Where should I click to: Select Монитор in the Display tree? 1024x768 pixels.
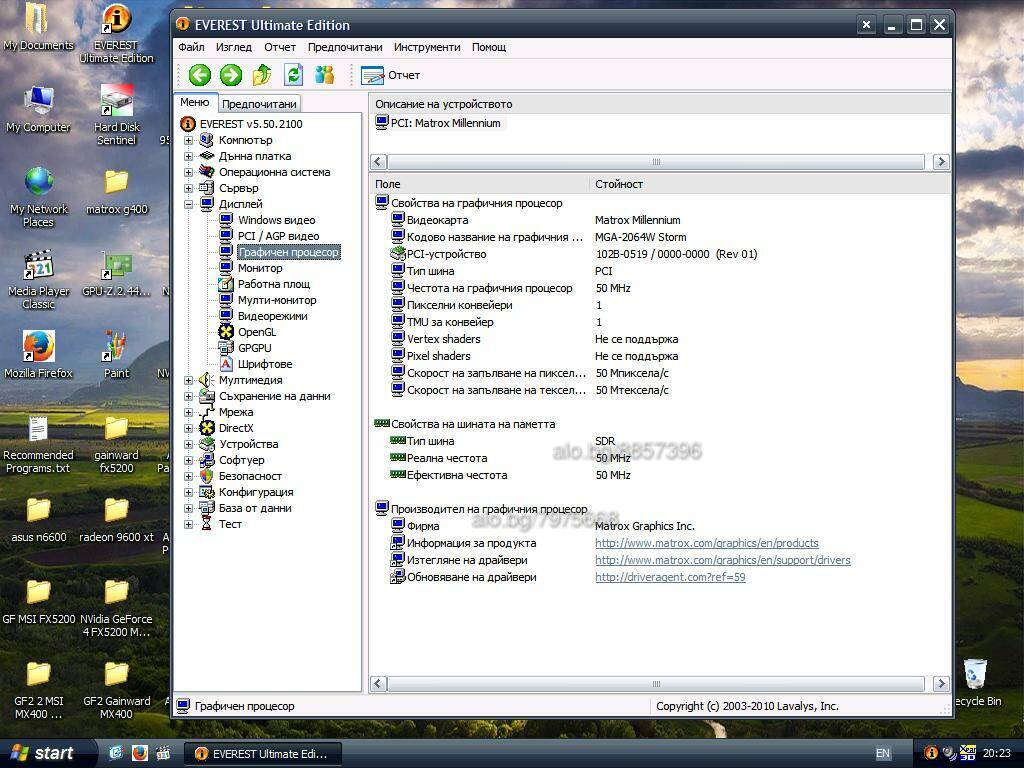(260, 268)
